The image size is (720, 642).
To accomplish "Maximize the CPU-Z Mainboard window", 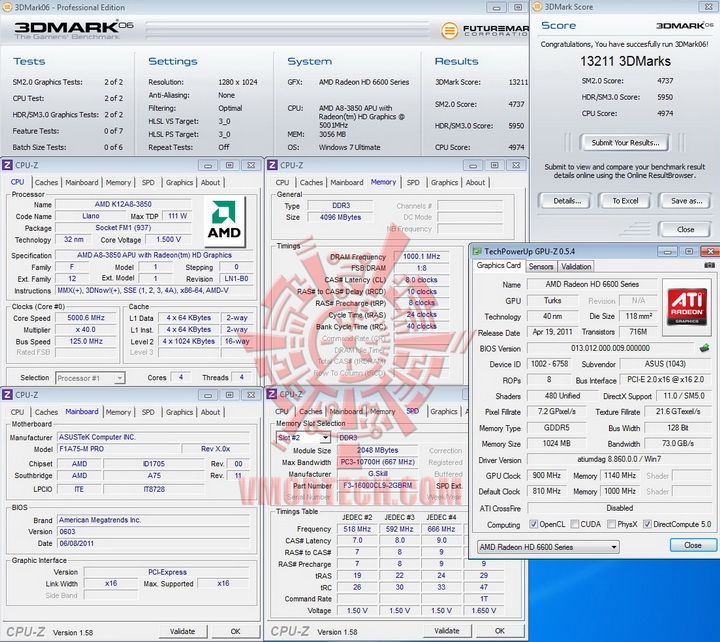I will (230, 395).
